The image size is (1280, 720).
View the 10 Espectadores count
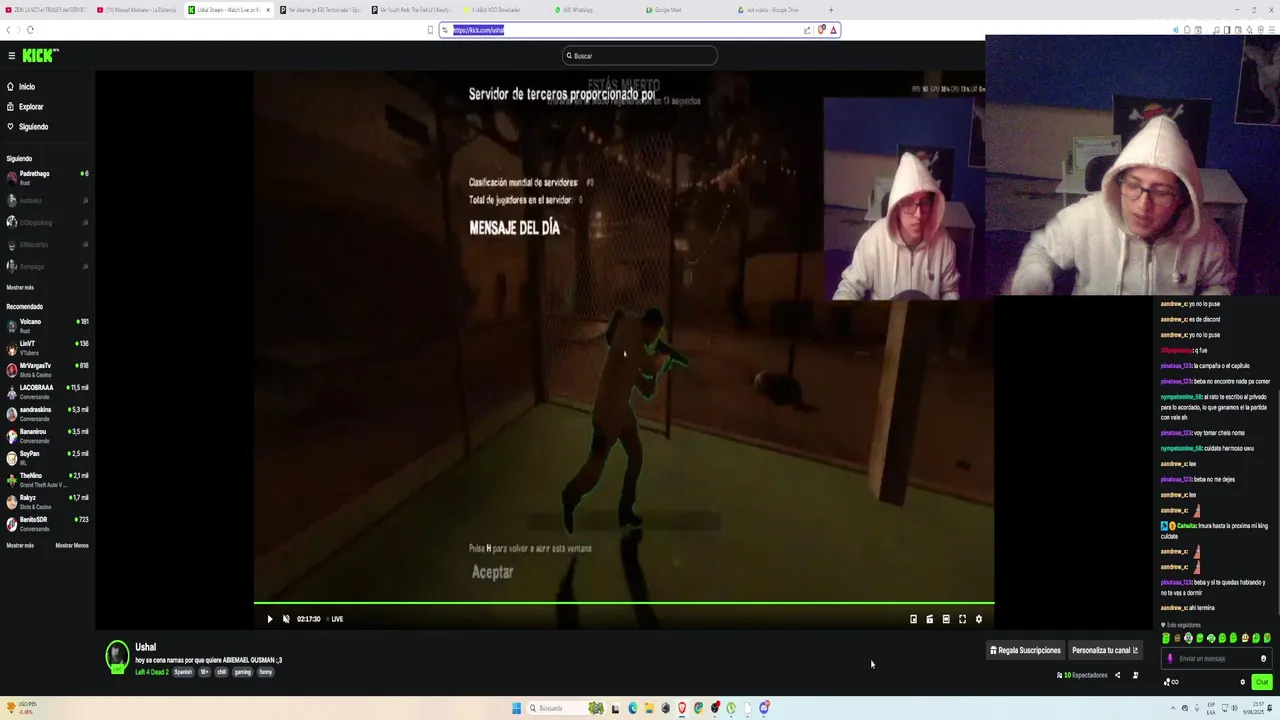click(x=1082, y=675)
